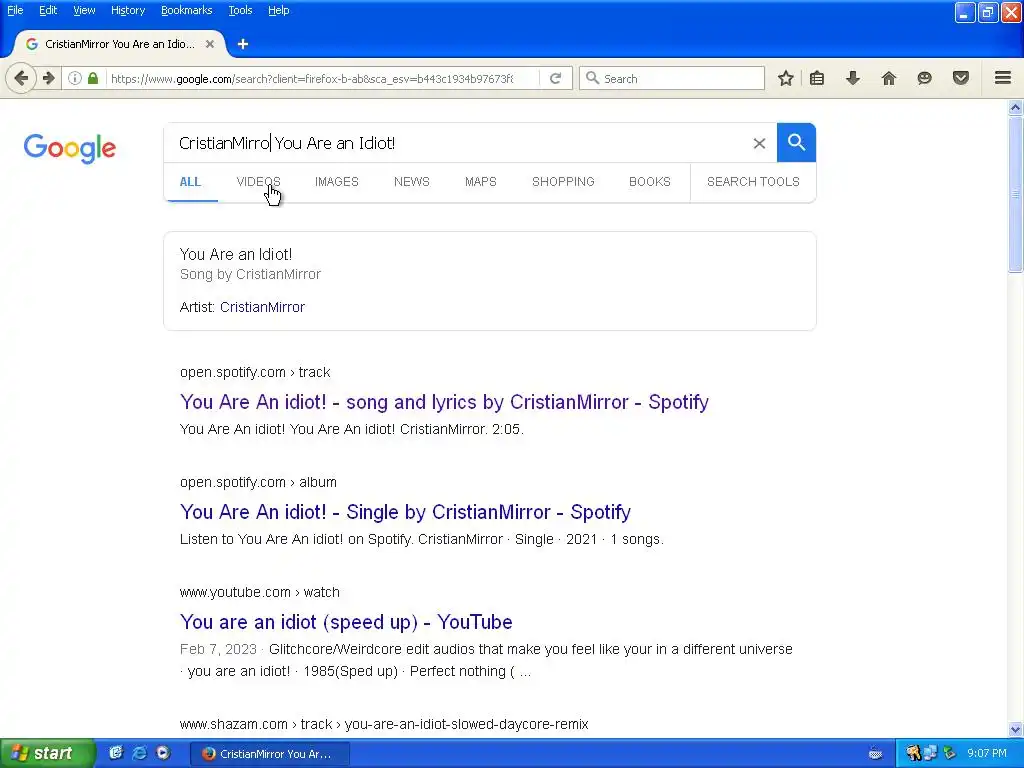Open the Edit menu
The width and height of the screenshot is (1024, 768).
click(48, 10)
